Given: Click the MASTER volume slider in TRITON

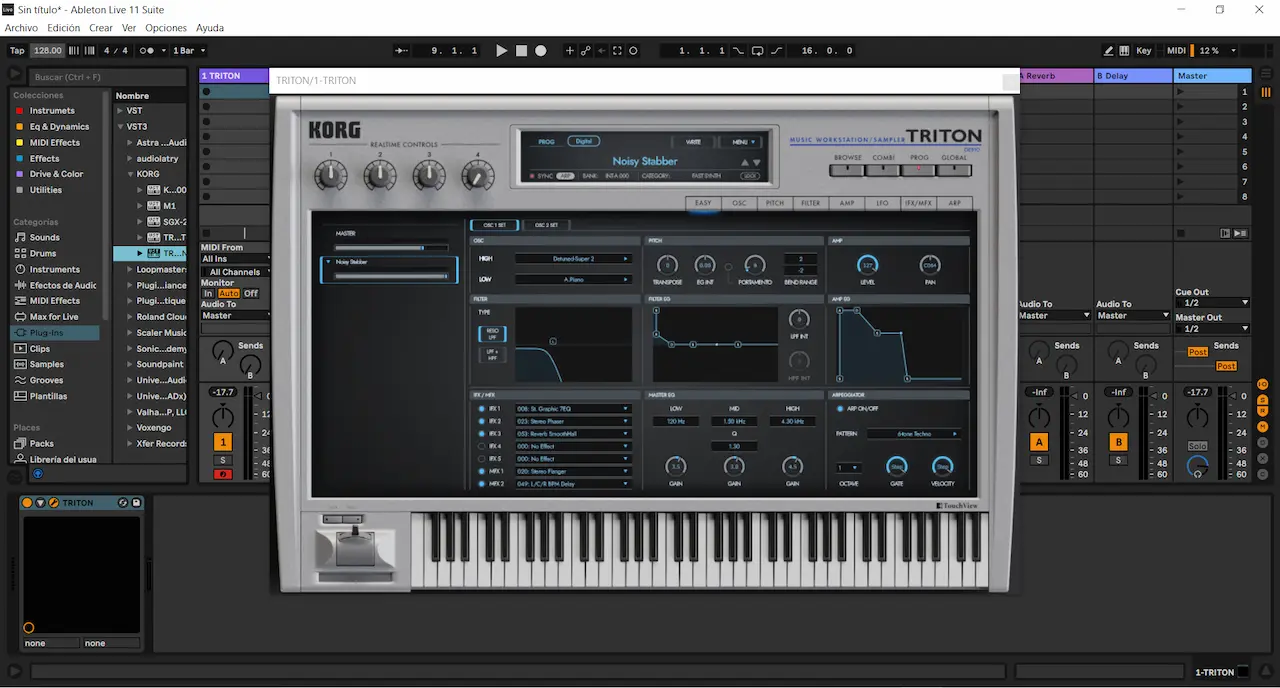Looking at the screenshot, I should 392,247.
